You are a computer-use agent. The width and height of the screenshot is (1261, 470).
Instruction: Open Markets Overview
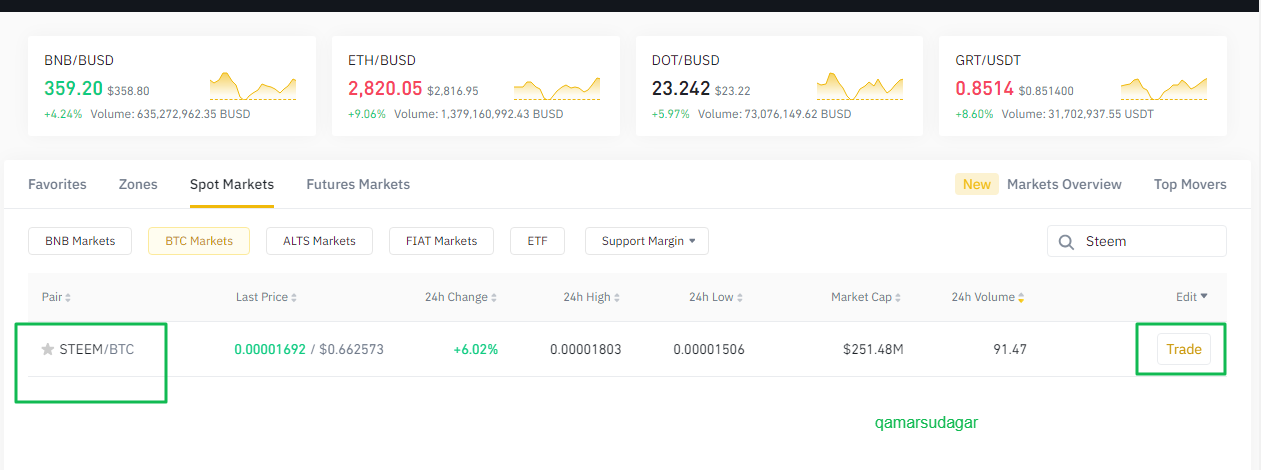(1064, 184)
